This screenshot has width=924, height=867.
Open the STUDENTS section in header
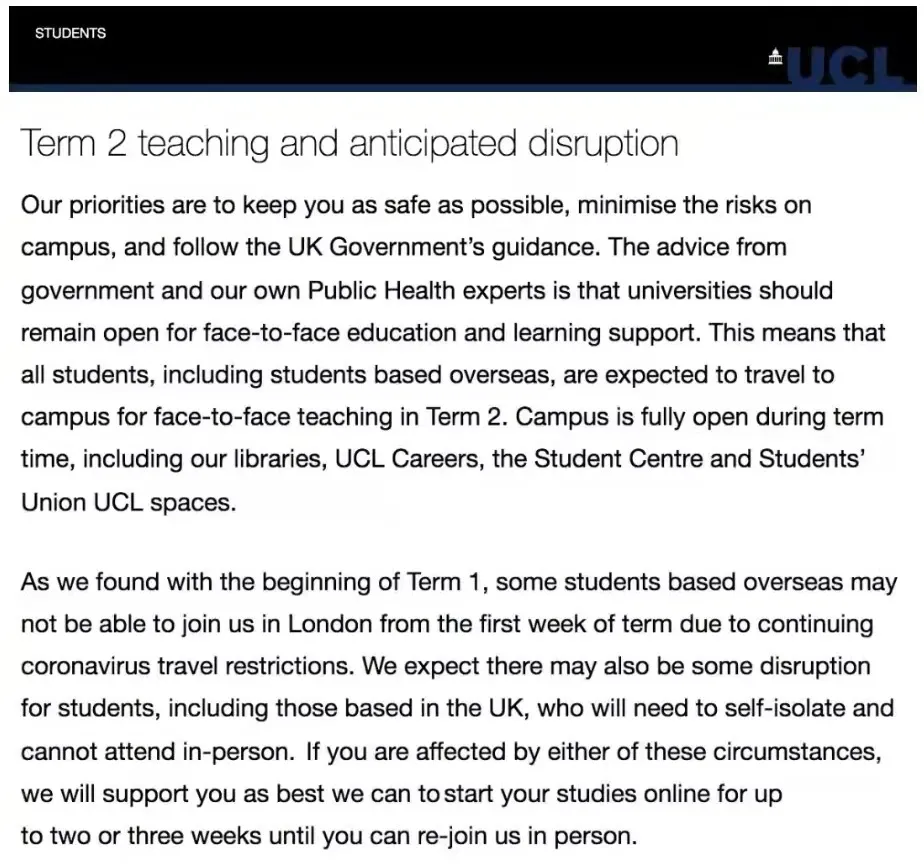coord(70,33)
